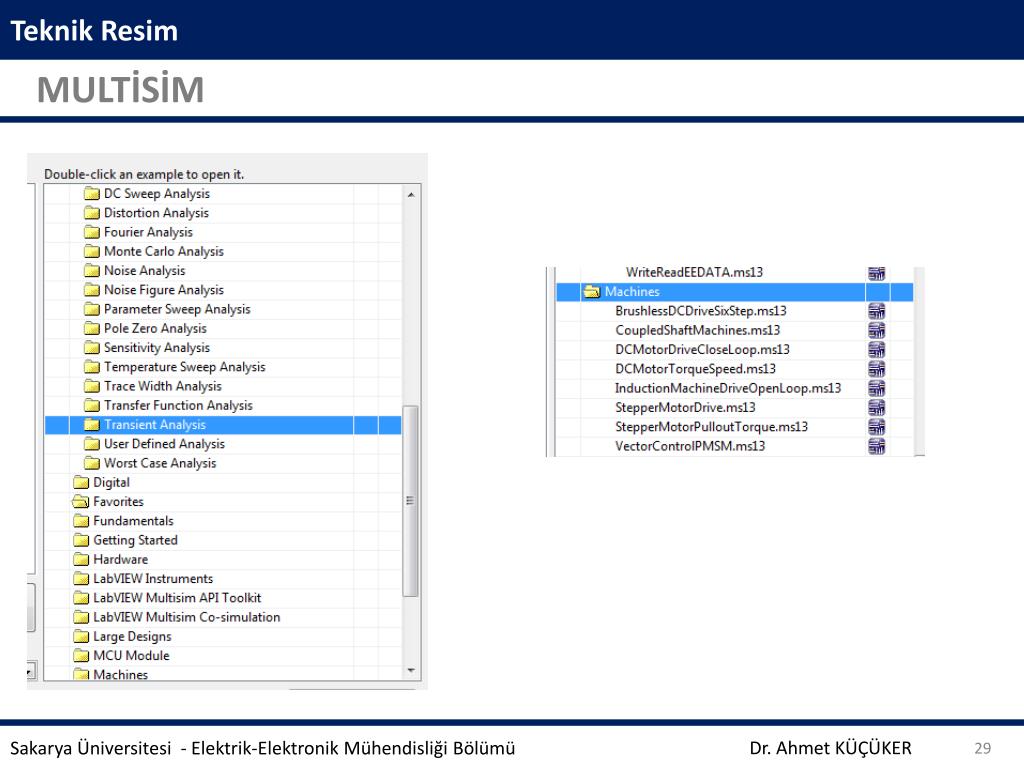The width and height of the screenshot is (1024, 768).
Task: Click the Large Designs folder icon
Action: pos(82,637)
